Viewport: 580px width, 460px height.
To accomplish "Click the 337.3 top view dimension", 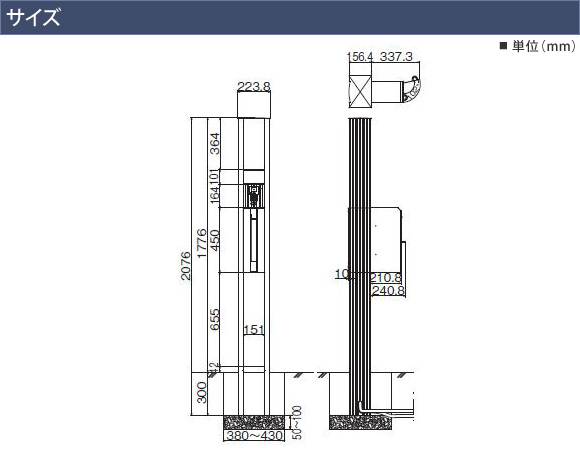I will 396,57.
